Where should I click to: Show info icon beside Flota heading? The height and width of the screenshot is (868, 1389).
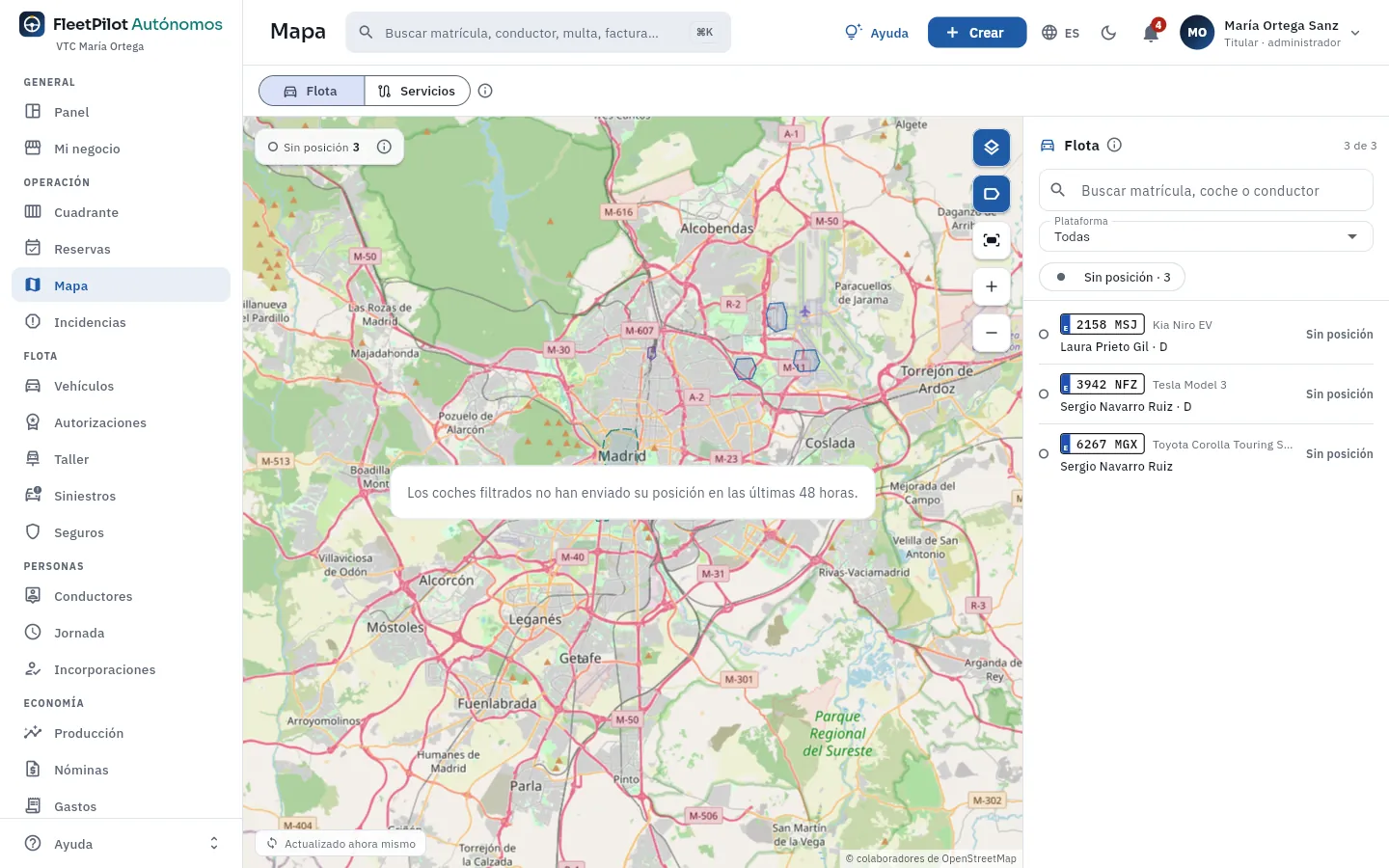click(1114, 146)
